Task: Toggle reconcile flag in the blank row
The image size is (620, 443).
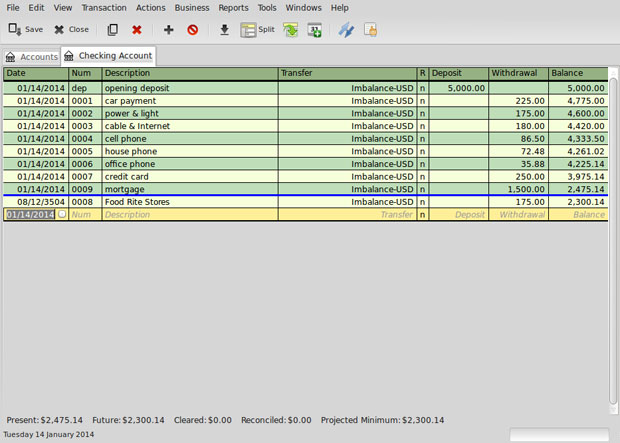Action: pos(423,214)
